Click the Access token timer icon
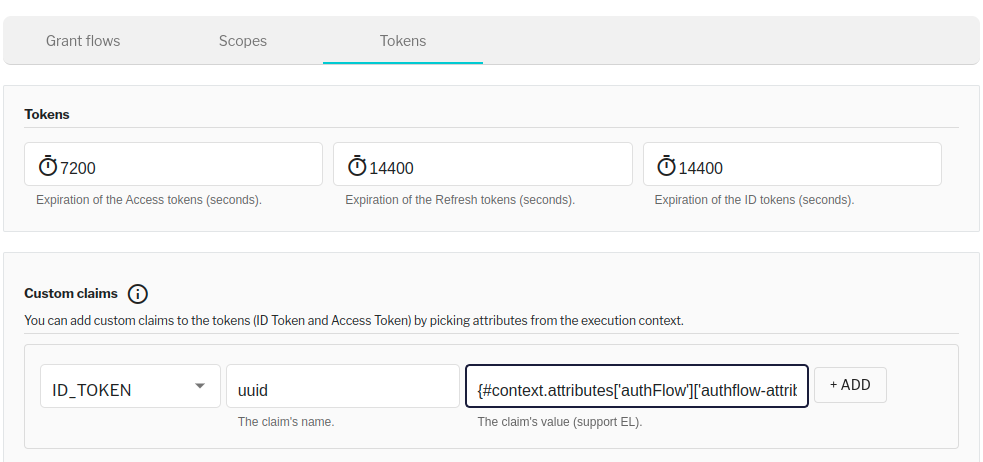Viewport: 983px width, 462px height. pyautogui.click(x=48, y=167)
